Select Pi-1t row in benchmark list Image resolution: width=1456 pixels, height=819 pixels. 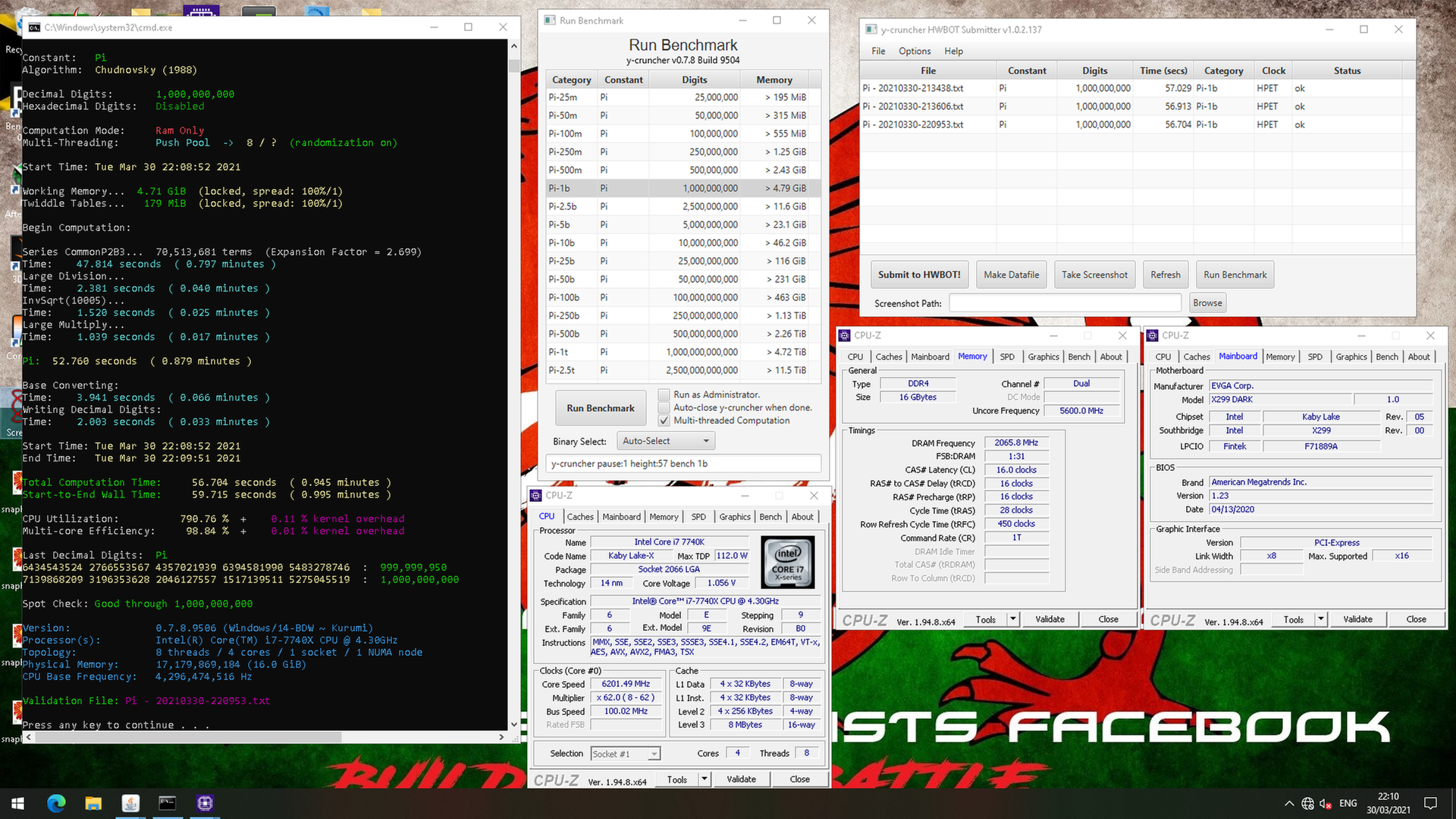click(x=683, y=352)
